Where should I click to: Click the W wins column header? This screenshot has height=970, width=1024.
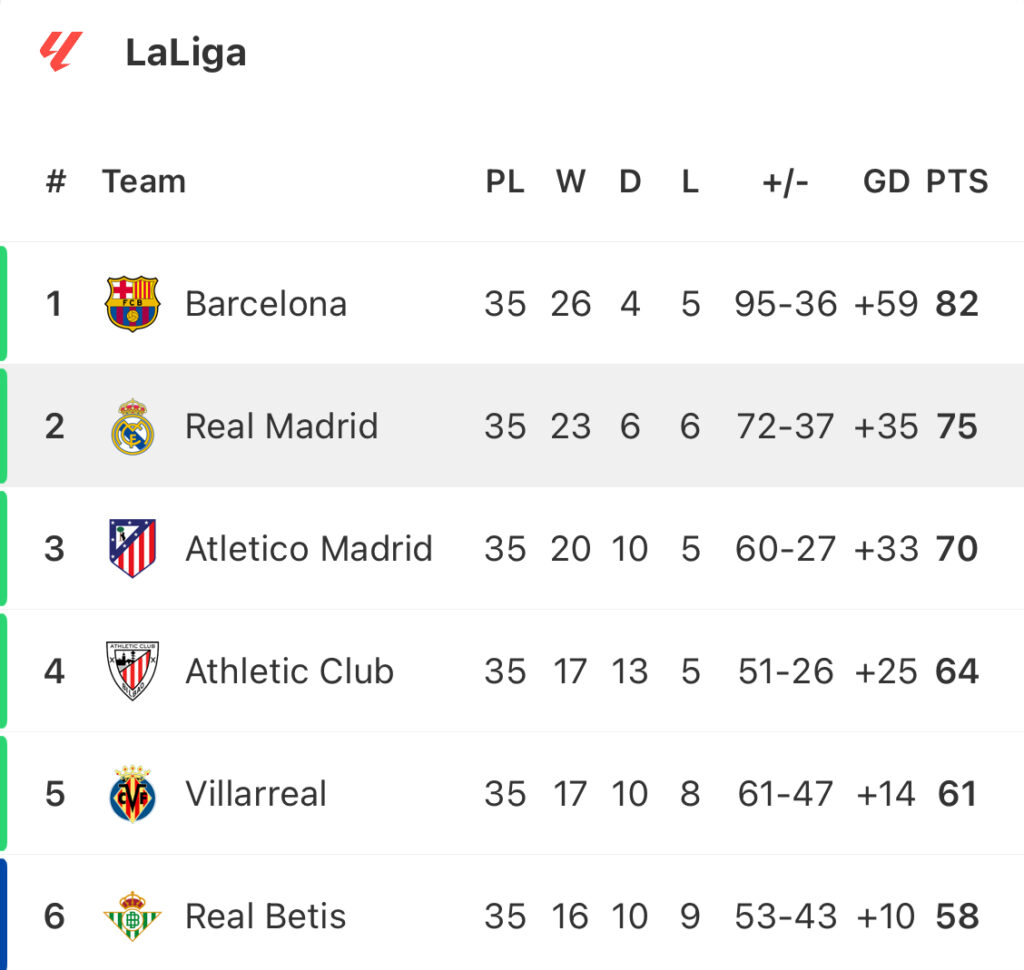(571, 181)
